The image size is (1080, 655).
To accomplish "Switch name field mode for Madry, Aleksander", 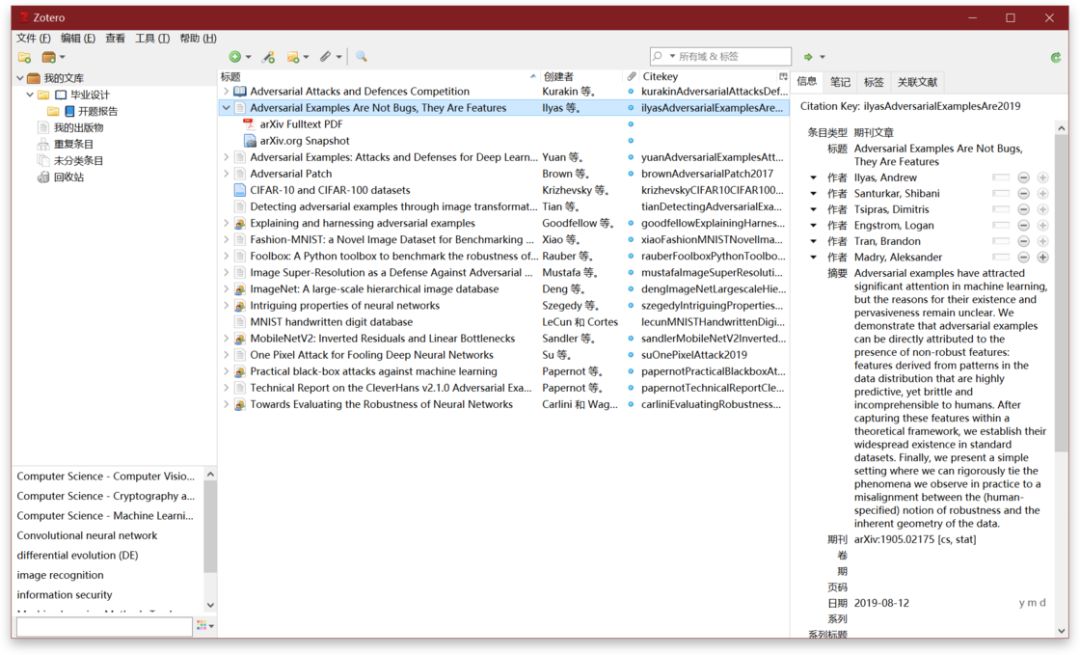I will click(1000, 258).
